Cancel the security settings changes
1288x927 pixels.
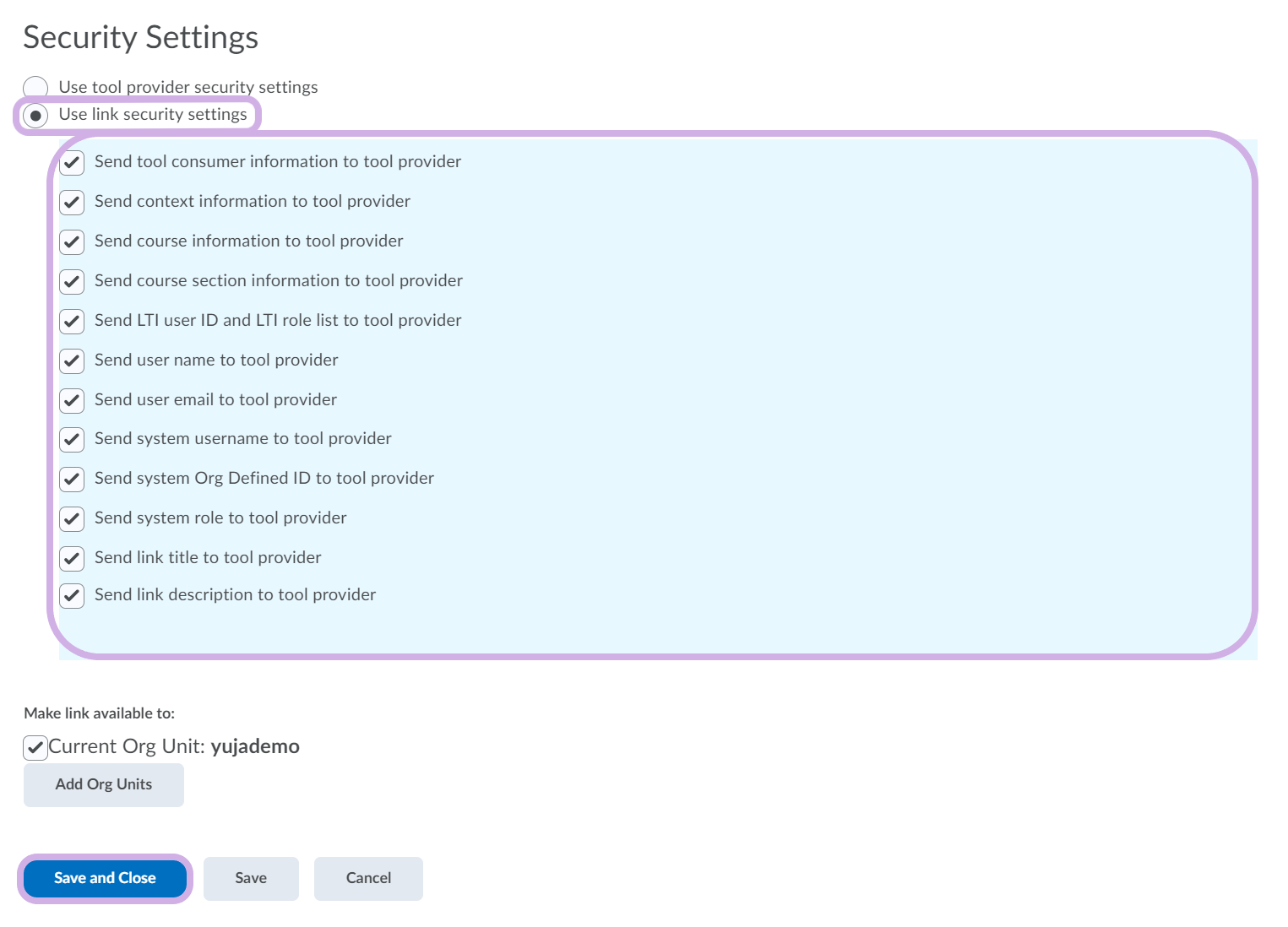pos(368,878)
